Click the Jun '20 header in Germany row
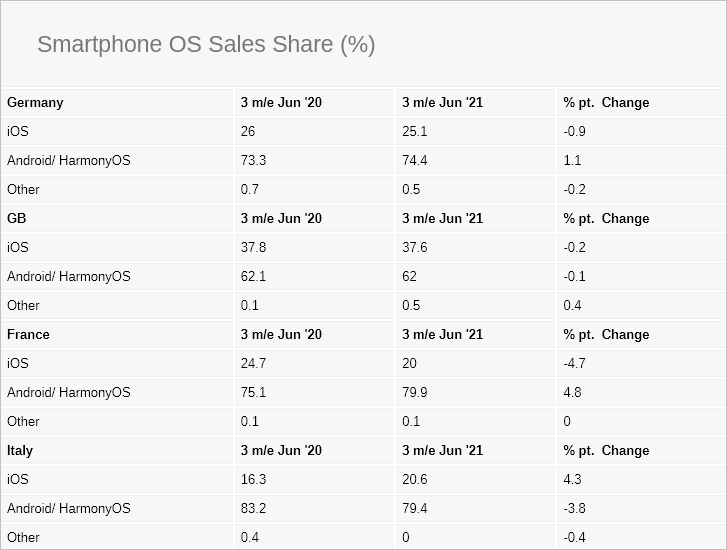 coord(281,103)
